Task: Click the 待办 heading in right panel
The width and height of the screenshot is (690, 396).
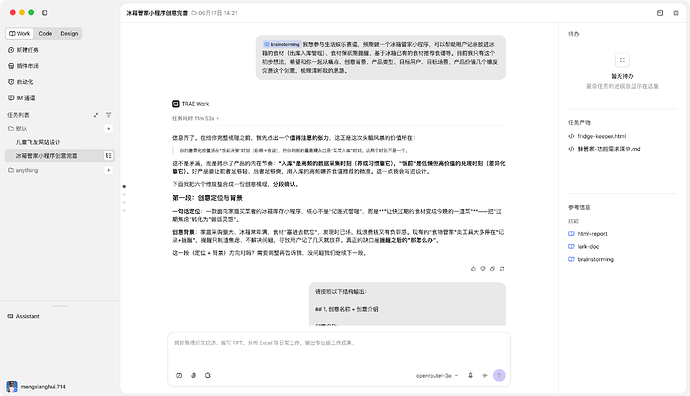Action: [573, 34]
